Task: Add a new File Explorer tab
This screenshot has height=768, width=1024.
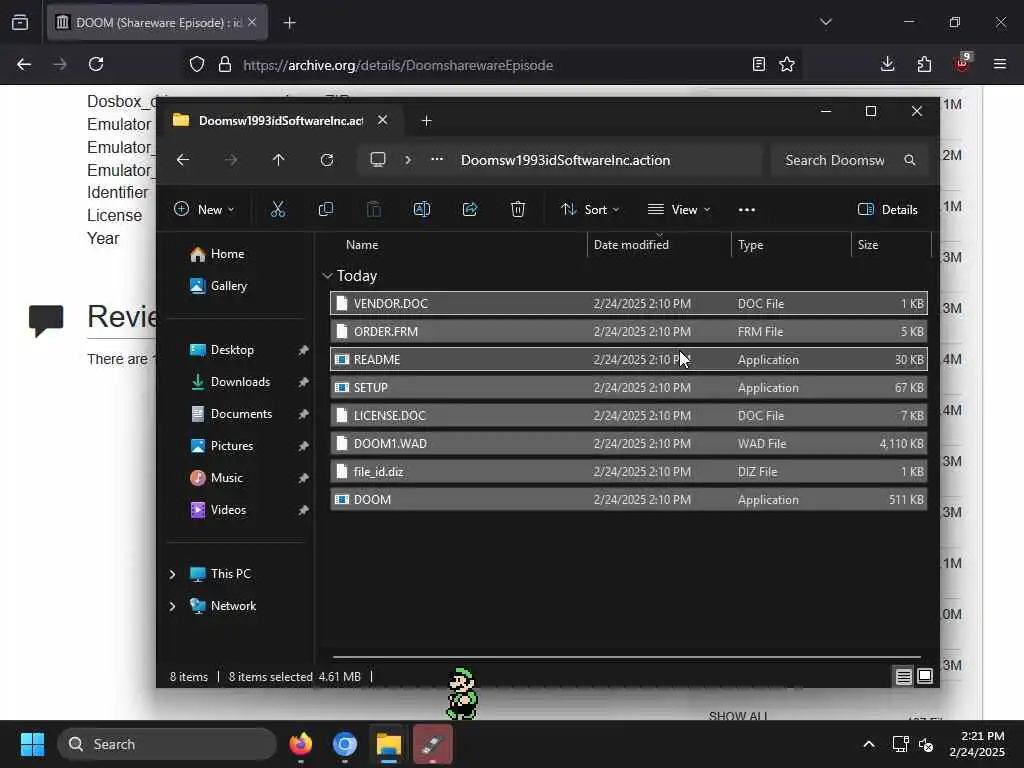Action: [426, 121]
